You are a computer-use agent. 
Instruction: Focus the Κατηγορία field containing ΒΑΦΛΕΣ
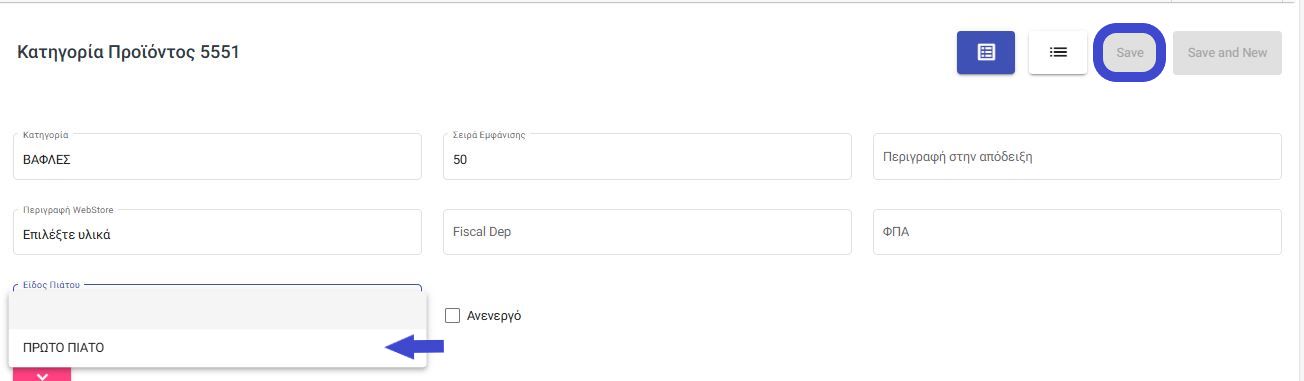pos(217,157)
